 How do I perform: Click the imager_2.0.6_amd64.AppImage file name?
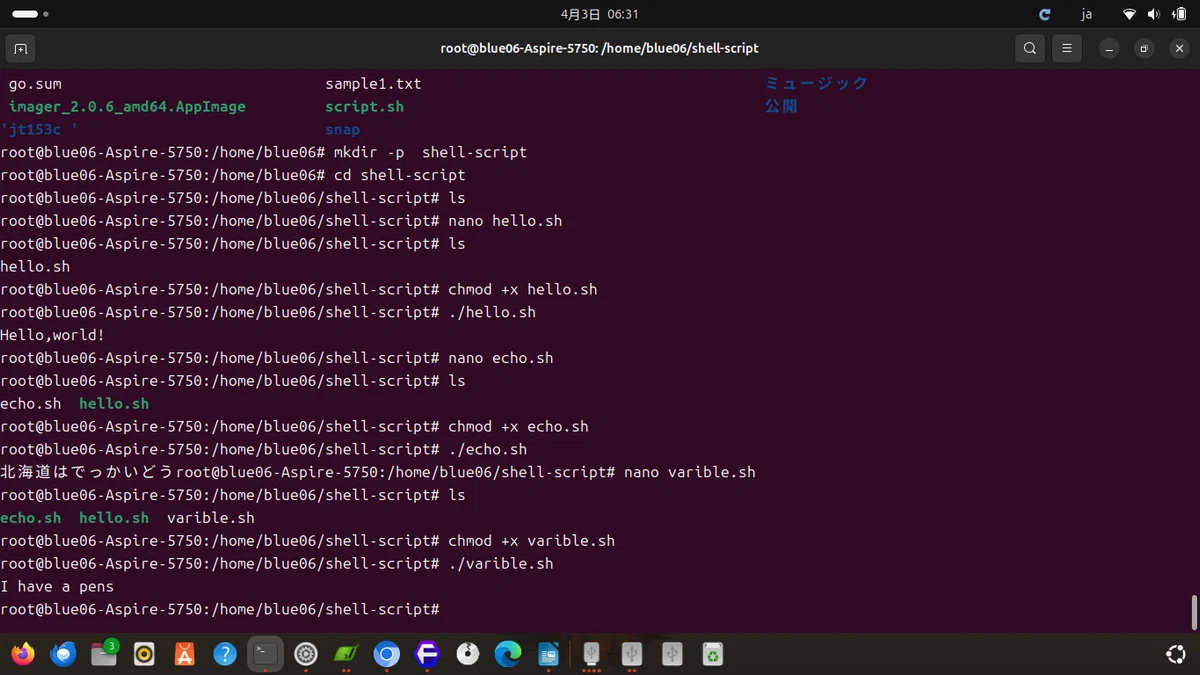pyautogui.click(x=127, y=107)
